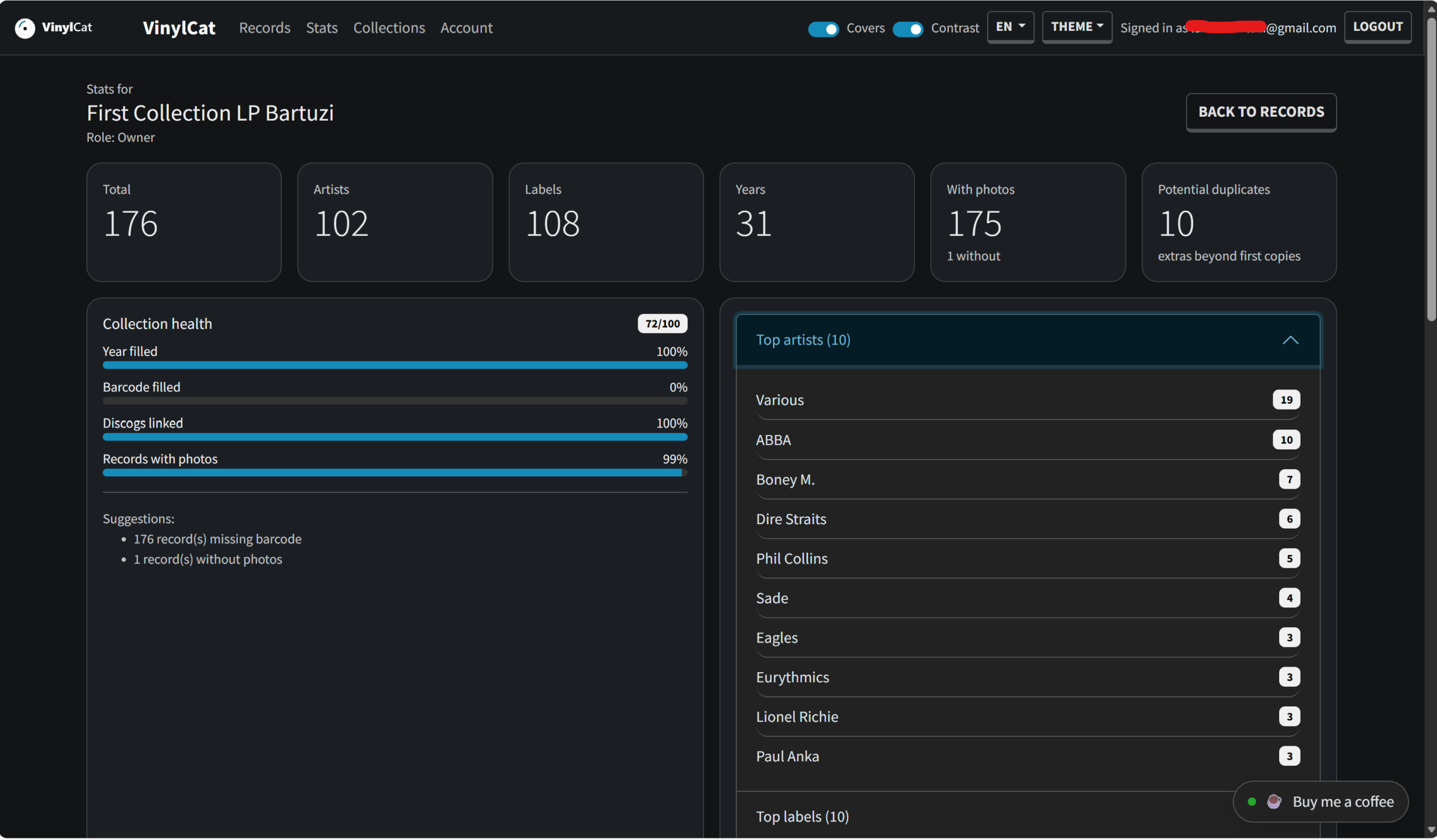
Task: Disable the Contrast toggle
Action: (907, 29)
